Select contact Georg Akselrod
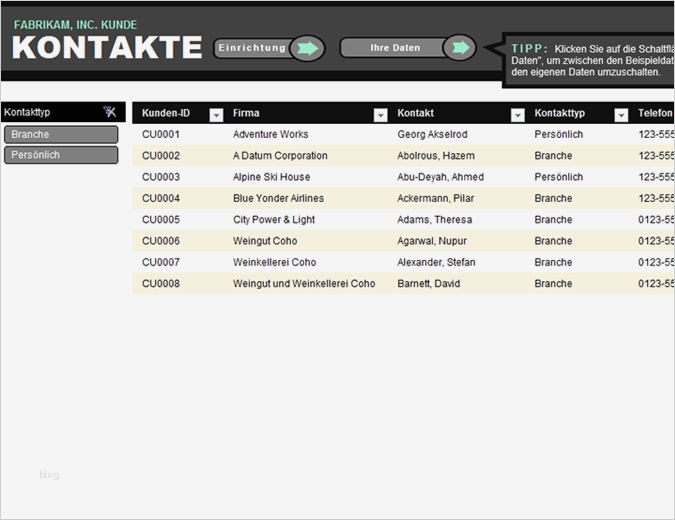This screenshot has width=675, height=520. (x=432, y=134)
